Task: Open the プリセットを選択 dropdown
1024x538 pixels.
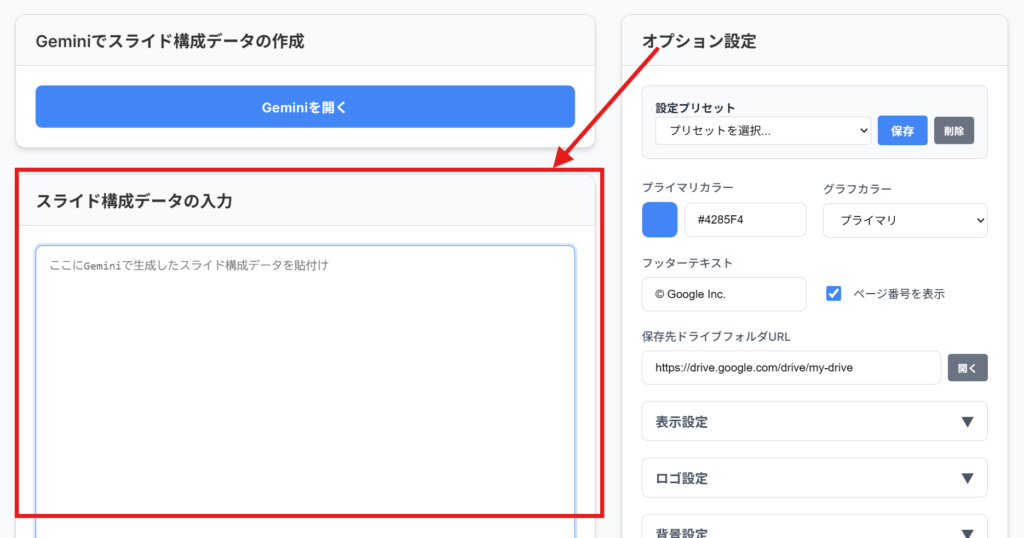Action: point(763,131)
